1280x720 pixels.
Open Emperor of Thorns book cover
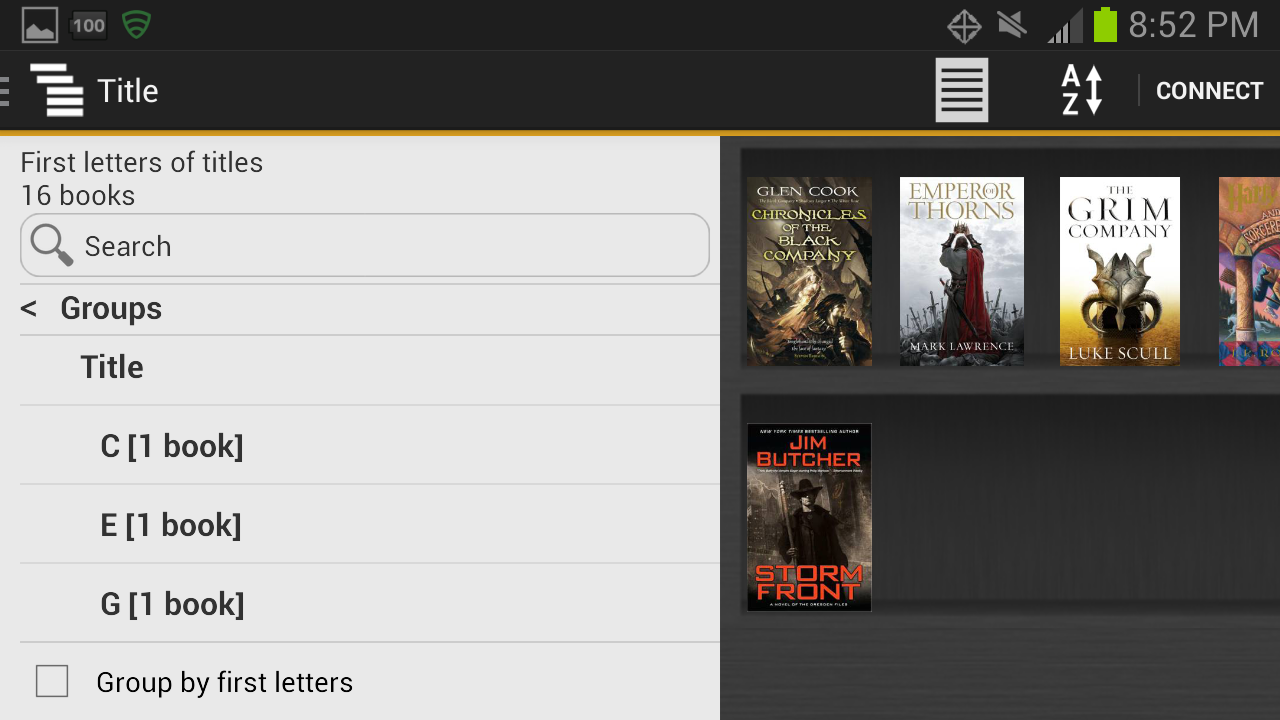(962, 272)
